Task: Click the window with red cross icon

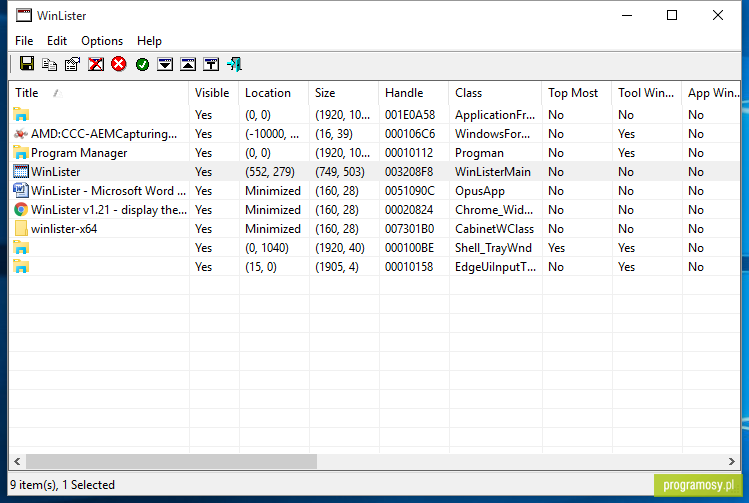Action: pyautogui.click(x=96, y=64)
